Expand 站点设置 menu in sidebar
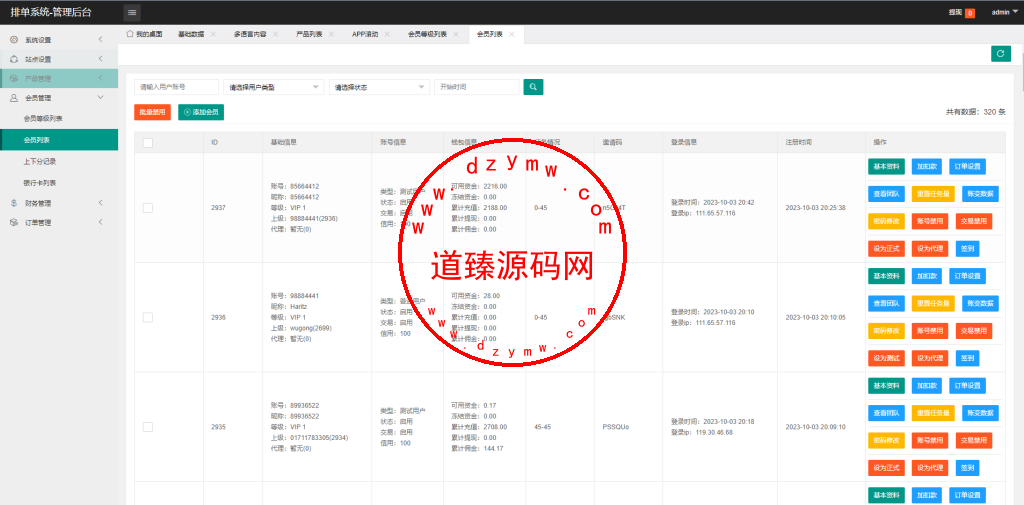Viewport: 1024px width, 505px height. point(59,59)
